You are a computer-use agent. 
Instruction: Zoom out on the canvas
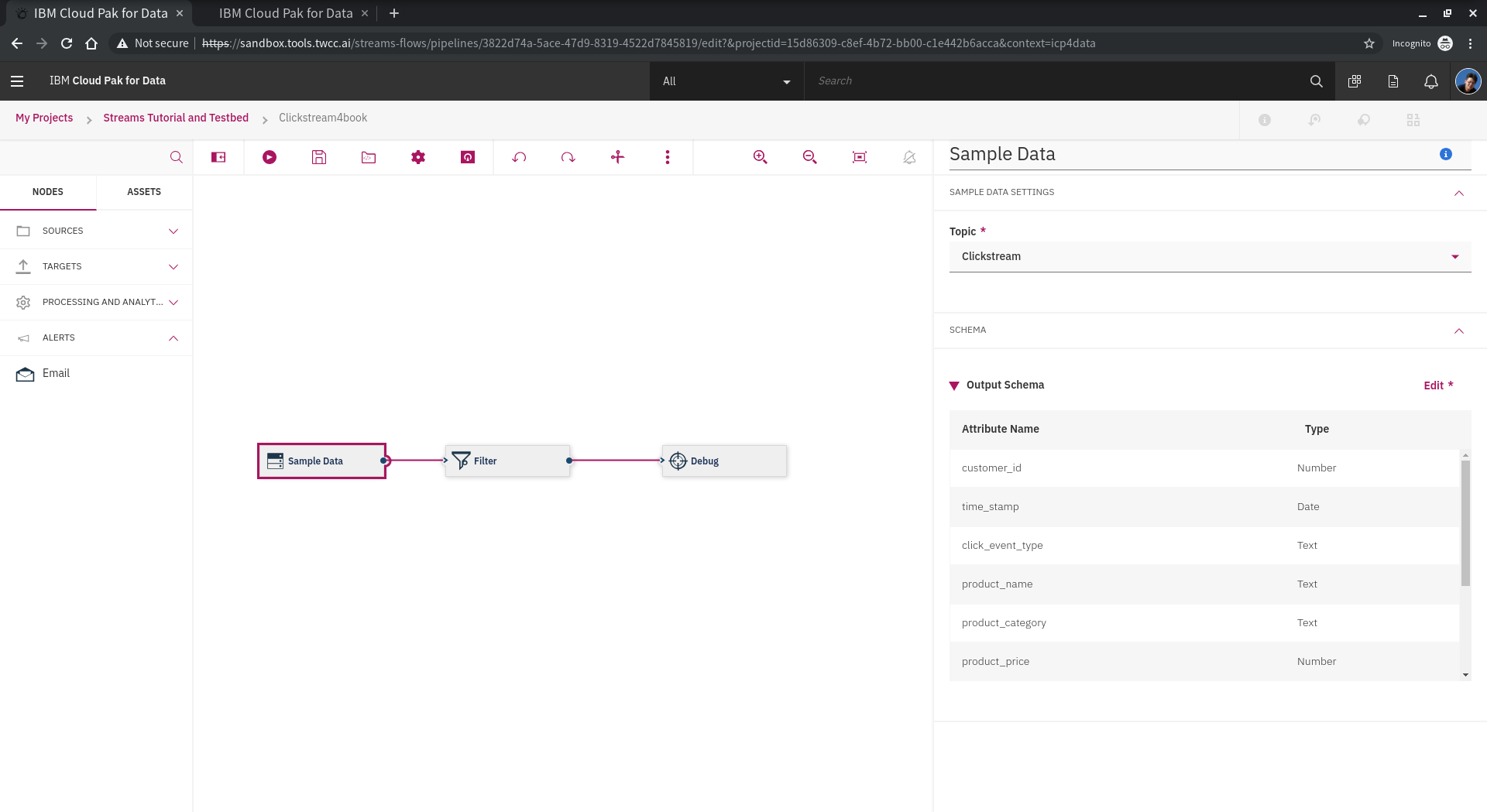(x=810, y=157)
